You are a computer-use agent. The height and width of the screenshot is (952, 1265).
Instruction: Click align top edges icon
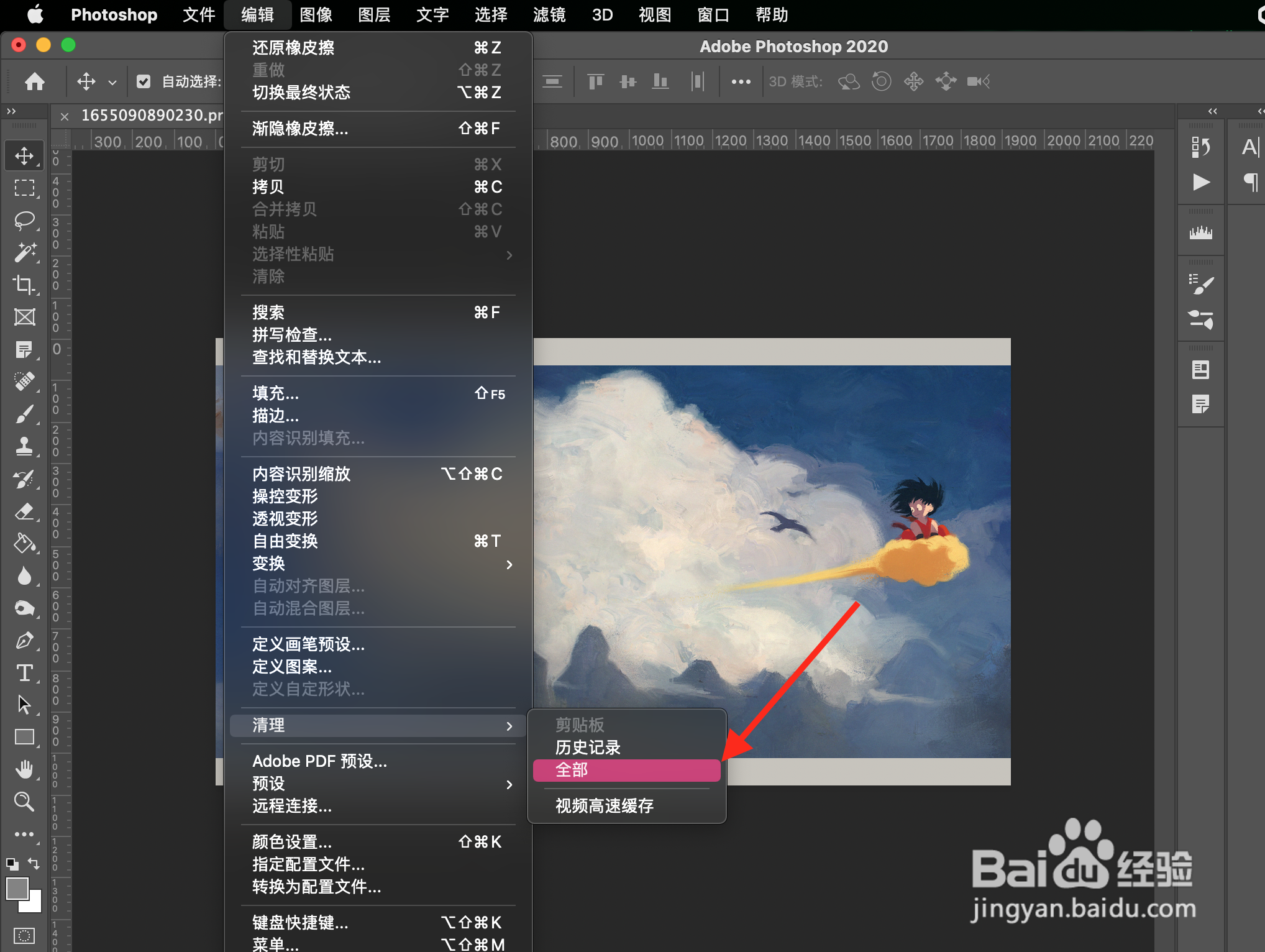(x=595, y=81)
